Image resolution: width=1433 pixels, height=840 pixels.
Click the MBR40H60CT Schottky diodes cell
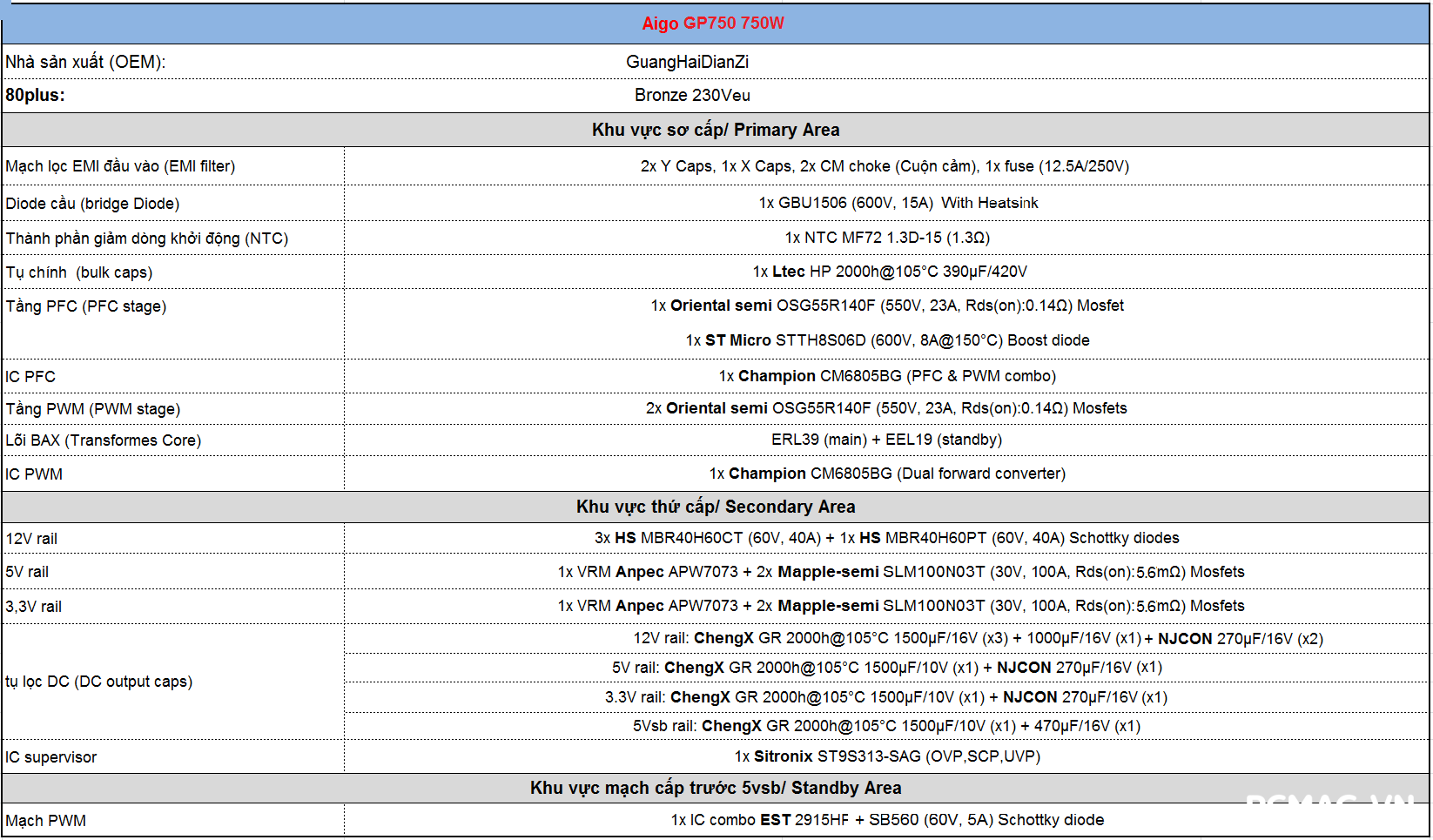coord(886,538)
